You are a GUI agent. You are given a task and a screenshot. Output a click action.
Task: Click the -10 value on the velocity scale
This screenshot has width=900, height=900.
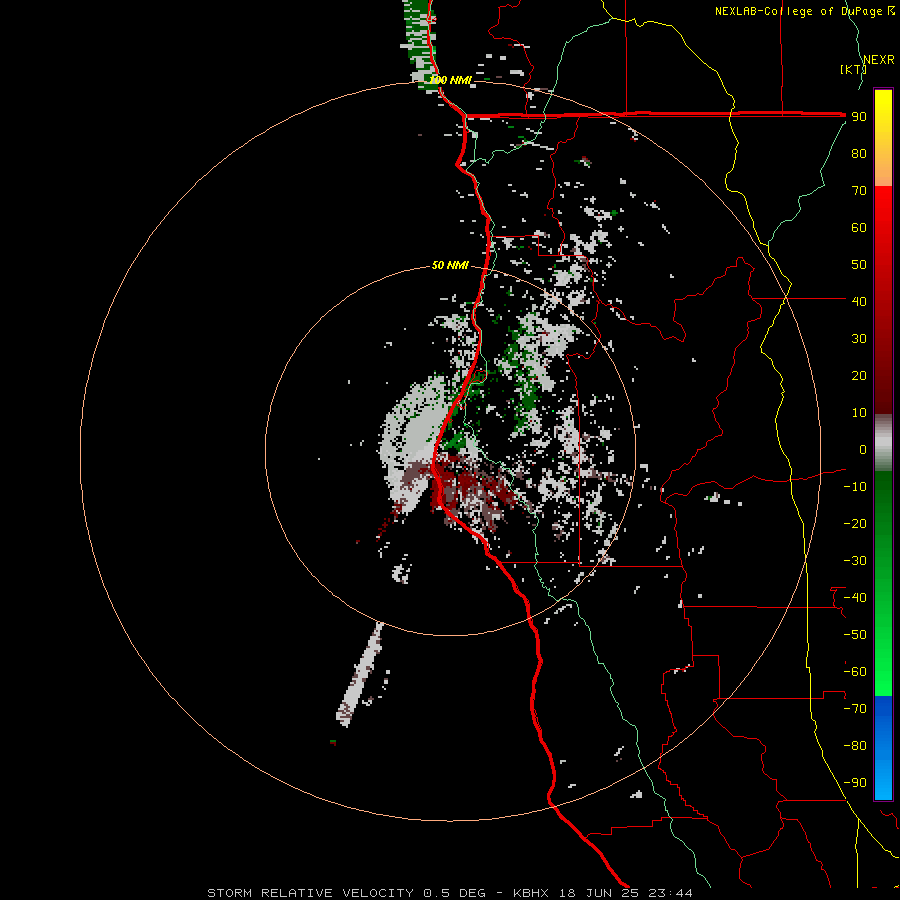(x=855, y=487)
